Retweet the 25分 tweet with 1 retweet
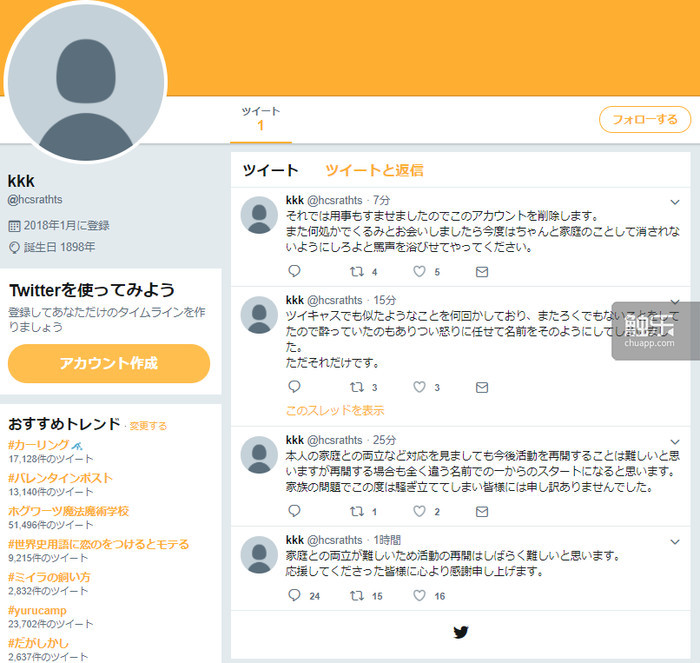This screenshot has width=700, height=663. coord(357,511)
